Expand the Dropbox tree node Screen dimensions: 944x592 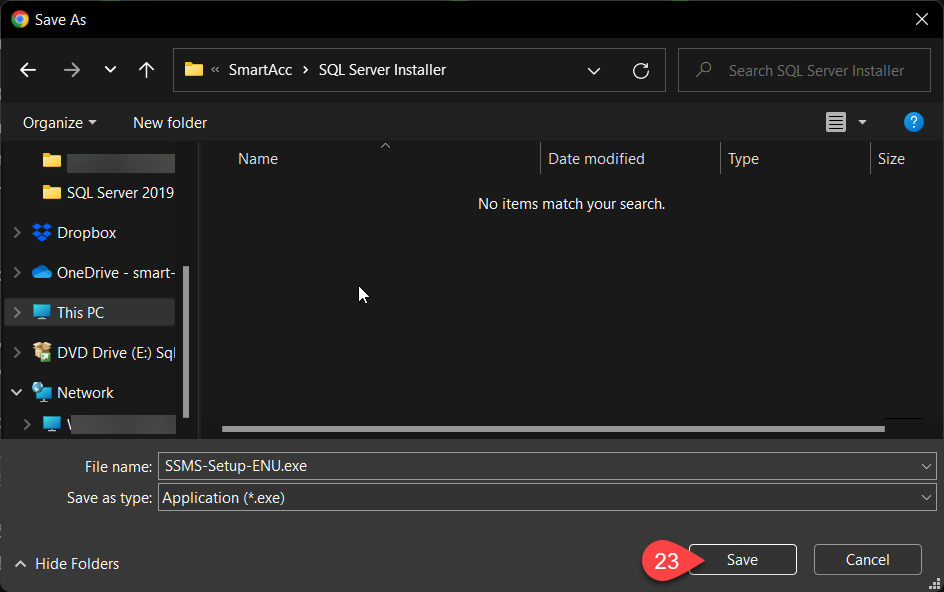click(17, 232)
